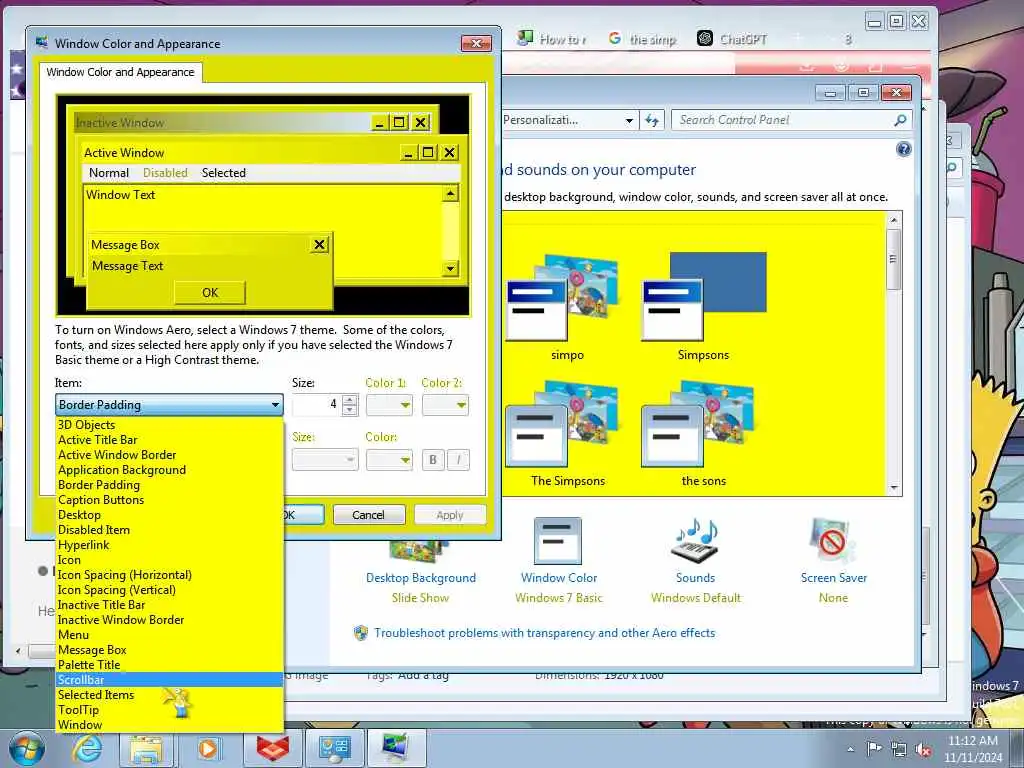Select Icon Spacing (Horizontal) list entry
The image size is (1024, 768).
169,575
